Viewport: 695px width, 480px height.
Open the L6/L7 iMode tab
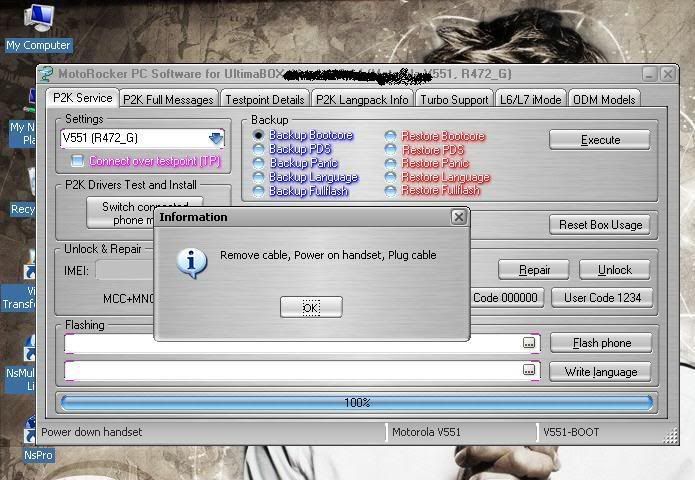531,100
